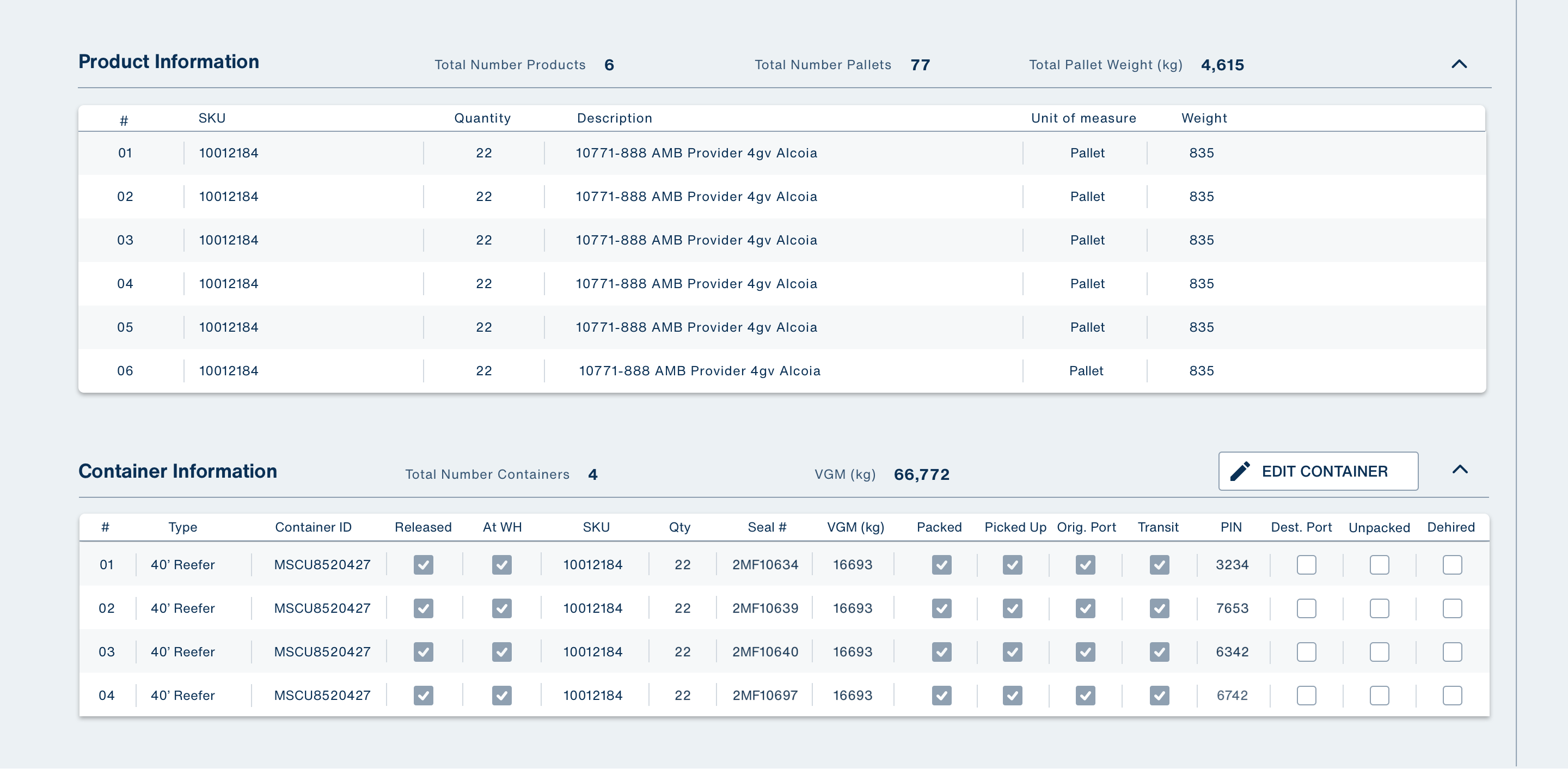This screenshot has width=1568, height=774.
Task: Uncheck Picked Up for seal 2MF10640
Action: click(1012, 651)
